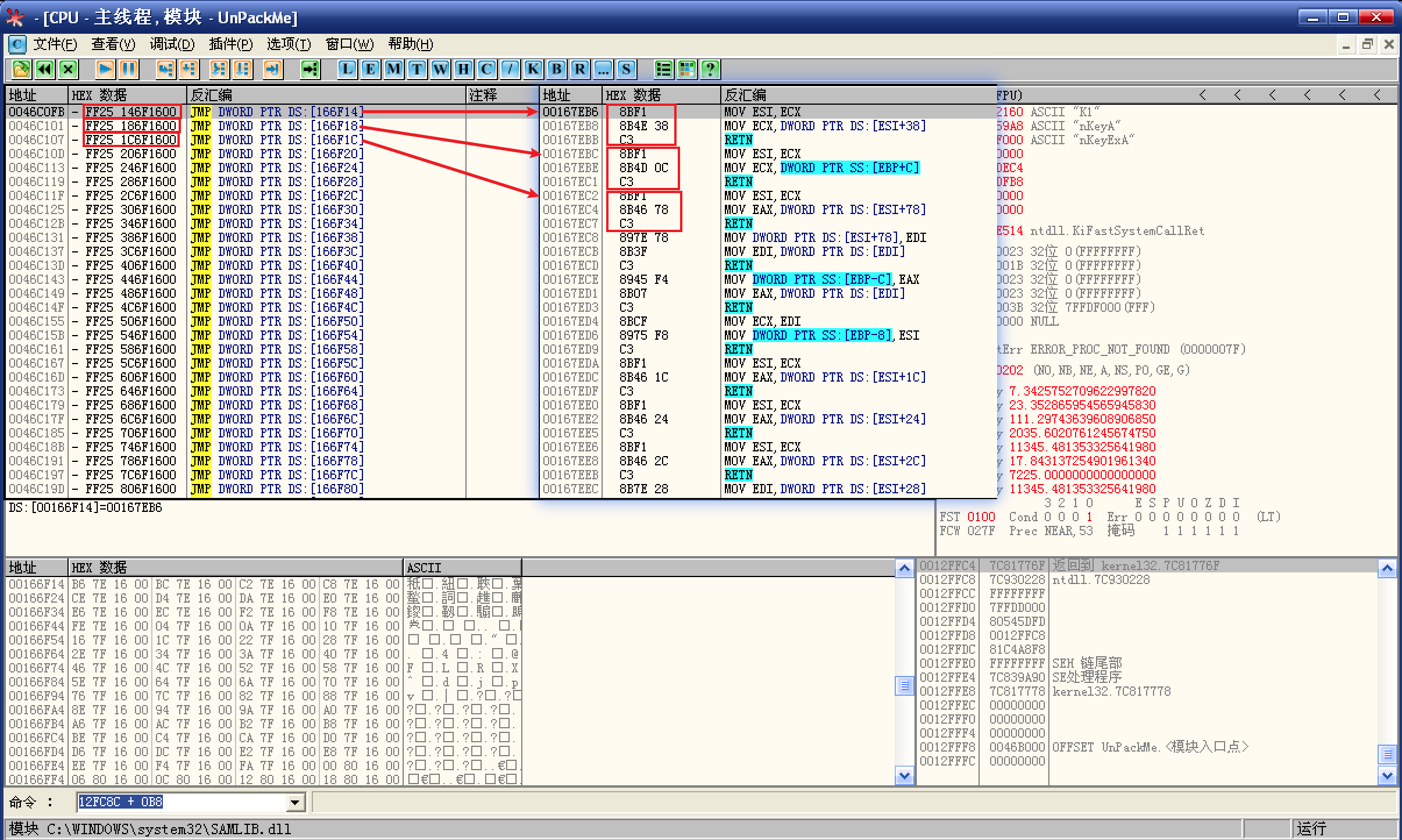
Task: Open the command line dropdown arrow
Action: coord(296,803)
